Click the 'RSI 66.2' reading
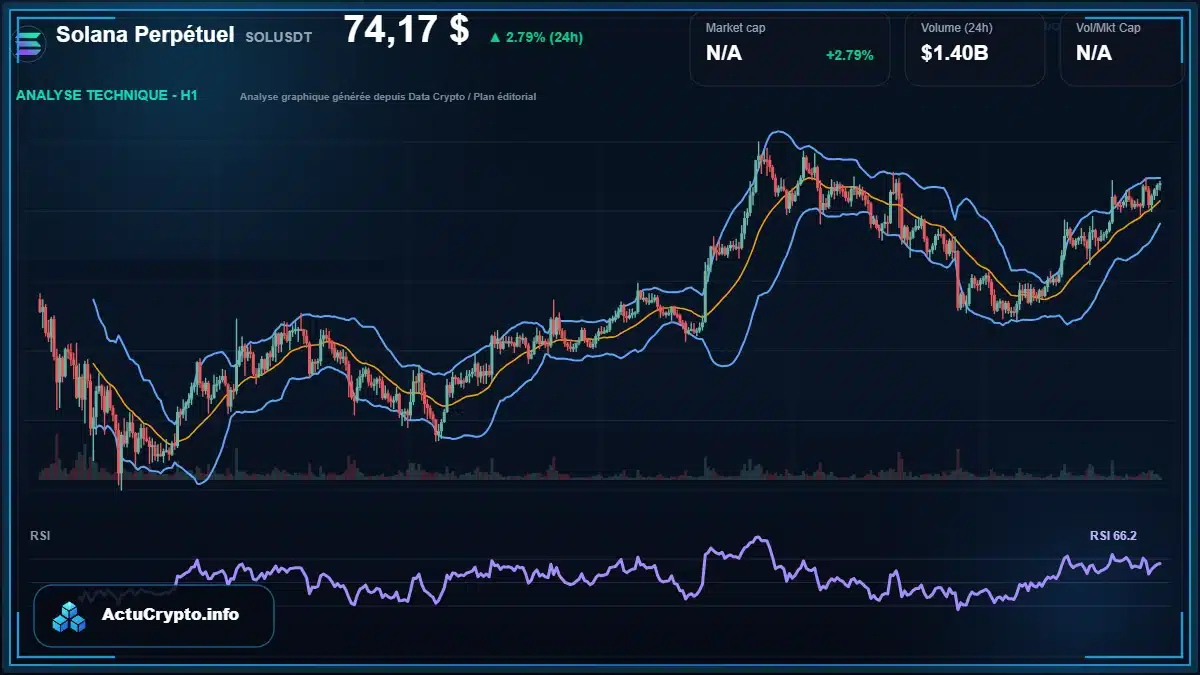 (1113, 536)
